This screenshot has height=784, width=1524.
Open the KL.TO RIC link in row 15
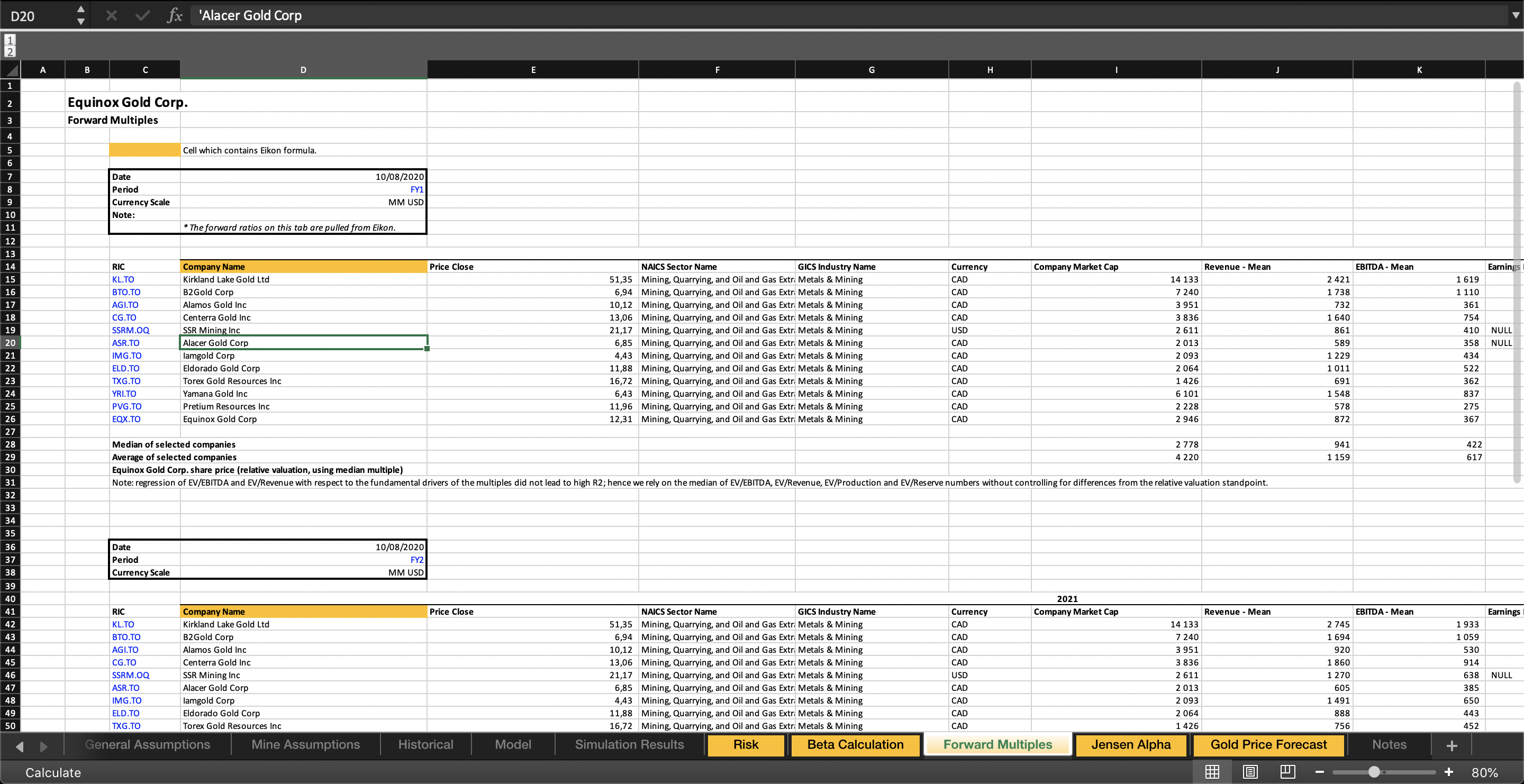(x=123, y=280)
